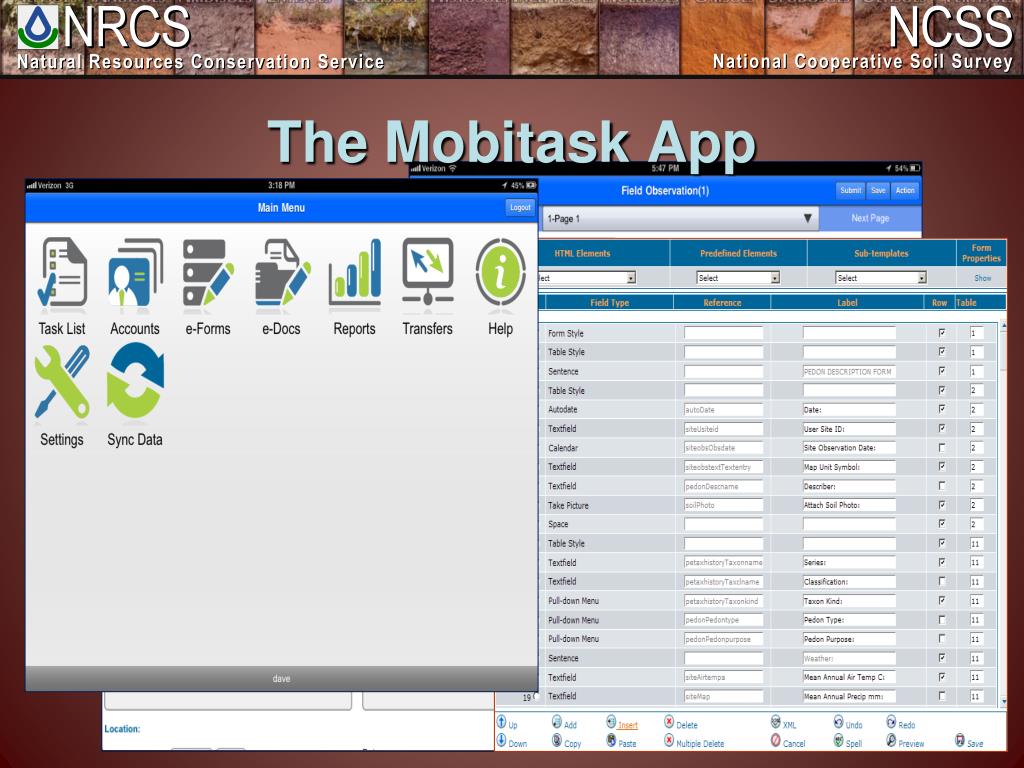Toggle Row checkbox for Take Picture row
The width and height of the screenshot is (1024, 768).
941,505
